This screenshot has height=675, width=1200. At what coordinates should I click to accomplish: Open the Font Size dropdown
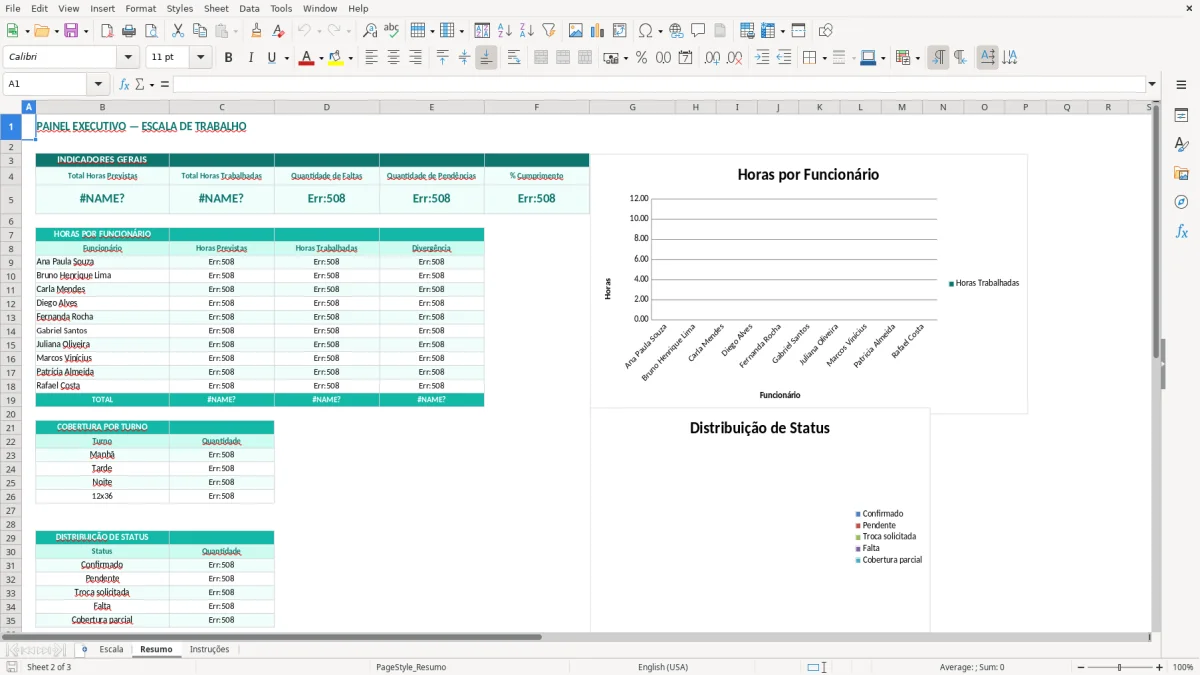[200, 58]
